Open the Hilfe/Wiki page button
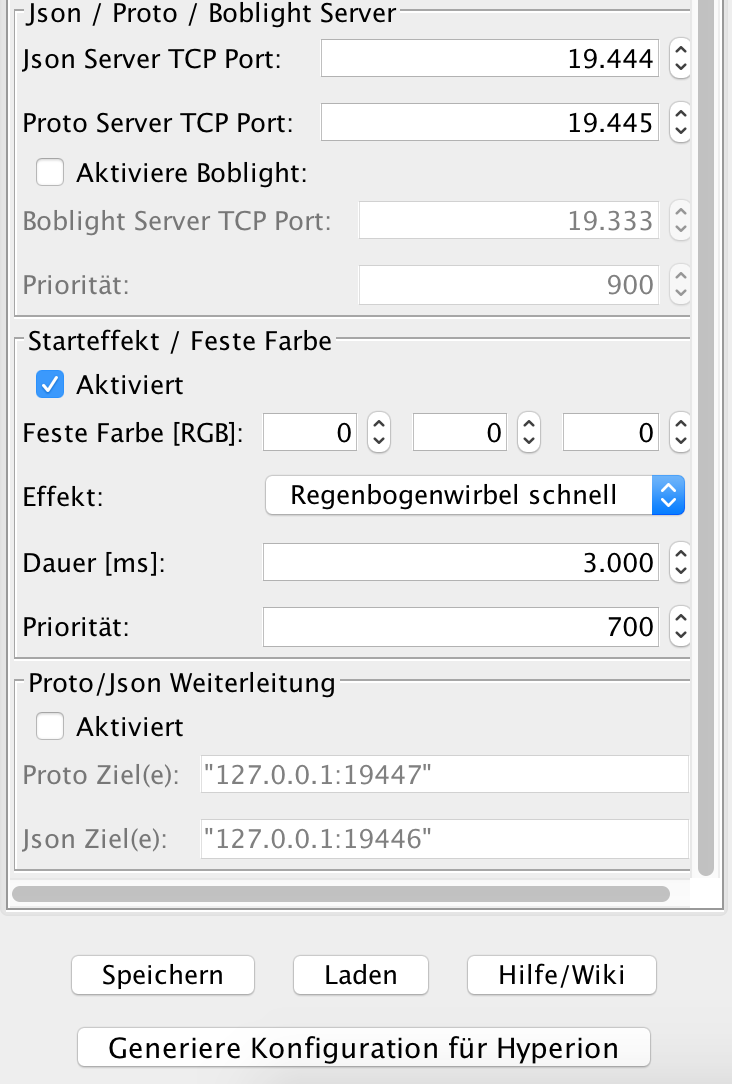The height and width of the screenshot is (1084, 732). click(x=561, y=975)
